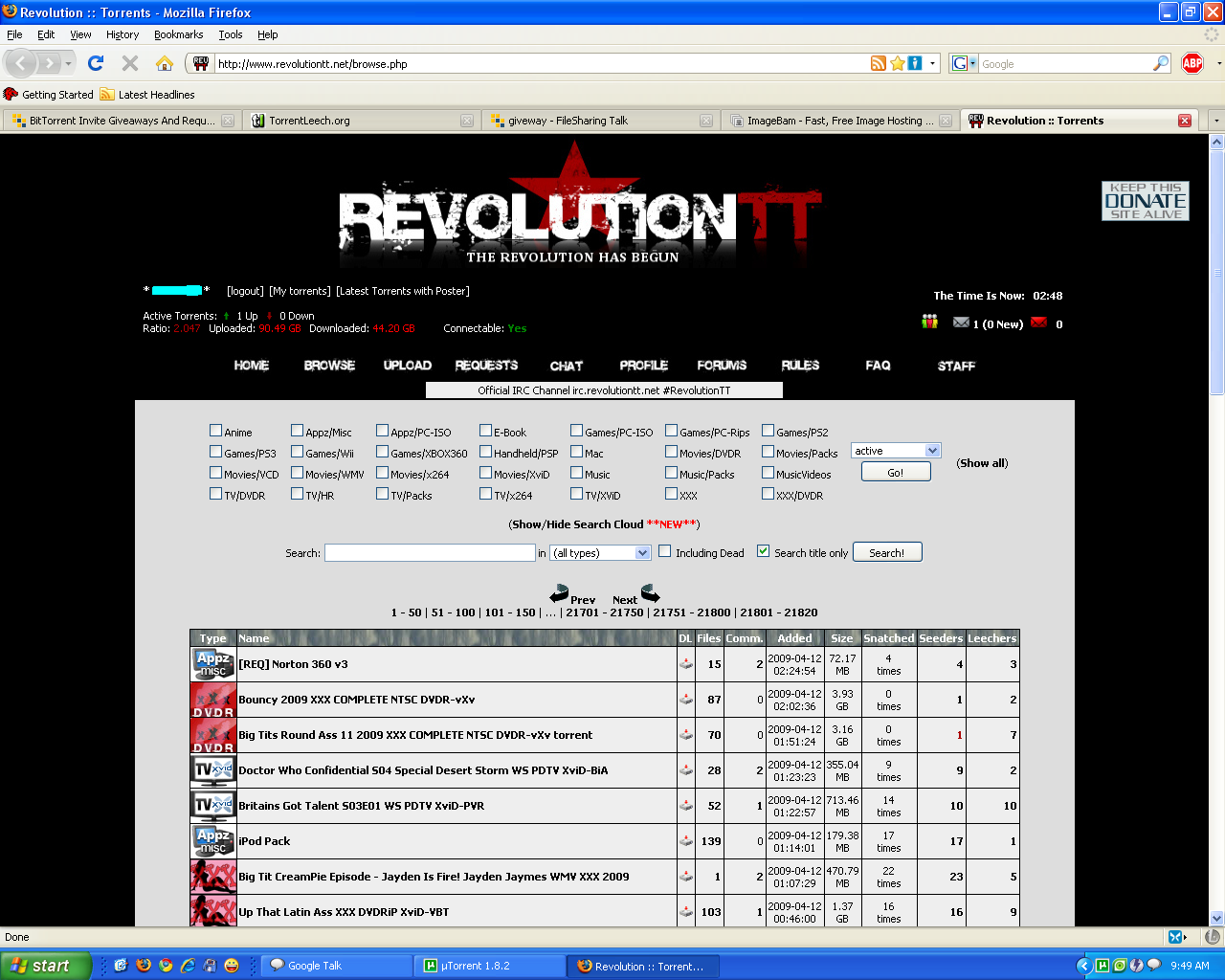Click in the torrent Search text field
This screenshot has width=1225, height=980.
(x=430, y=553)
